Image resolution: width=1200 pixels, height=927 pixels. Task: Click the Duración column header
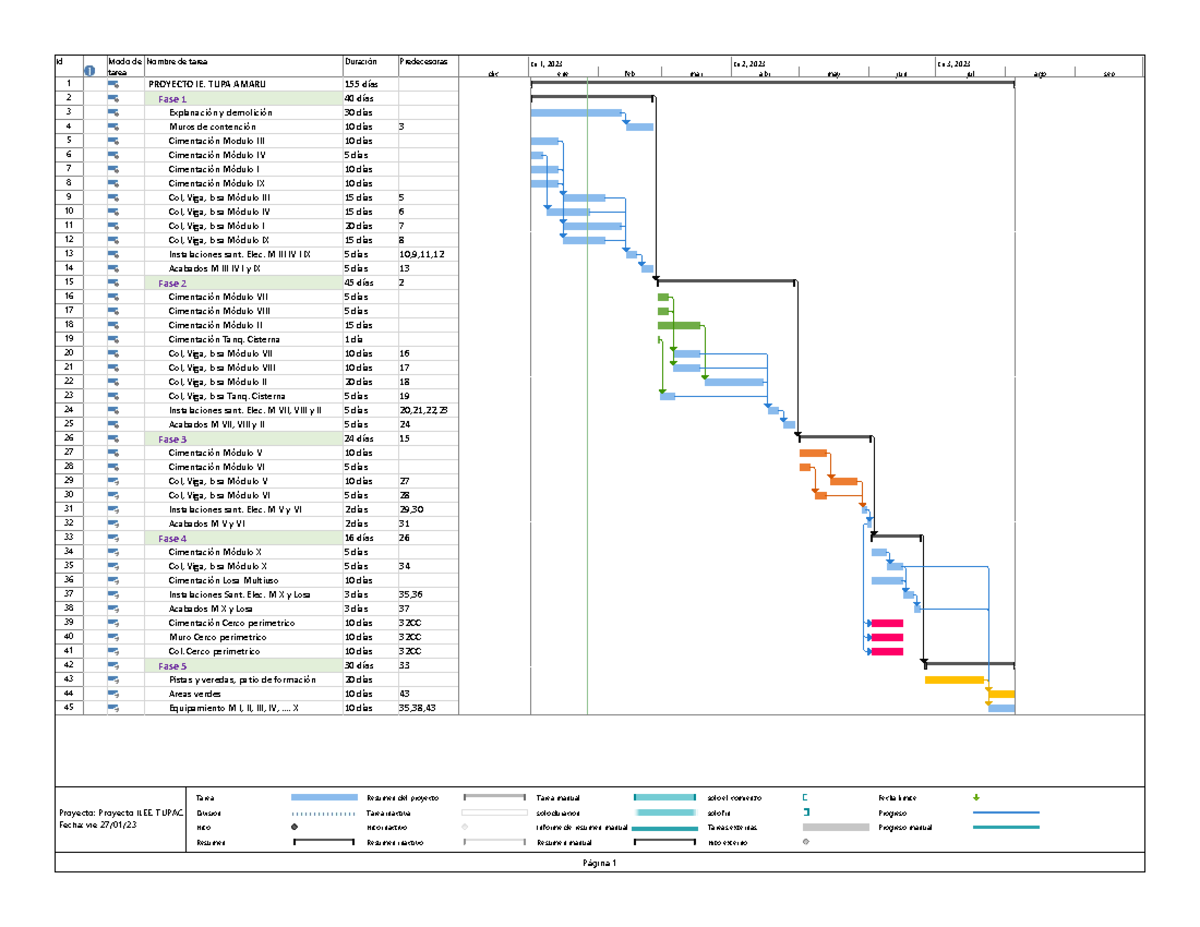(x=361, y=62)
